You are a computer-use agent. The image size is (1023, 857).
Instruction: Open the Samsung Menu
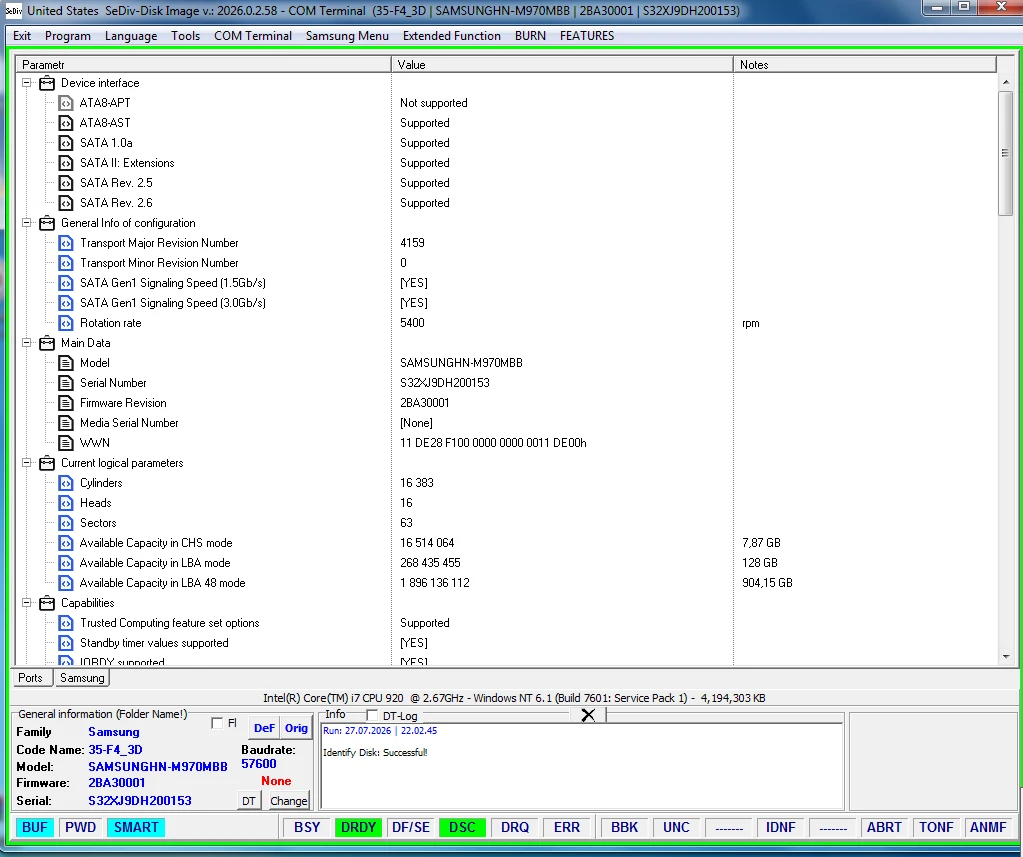(x=347, y=36)
